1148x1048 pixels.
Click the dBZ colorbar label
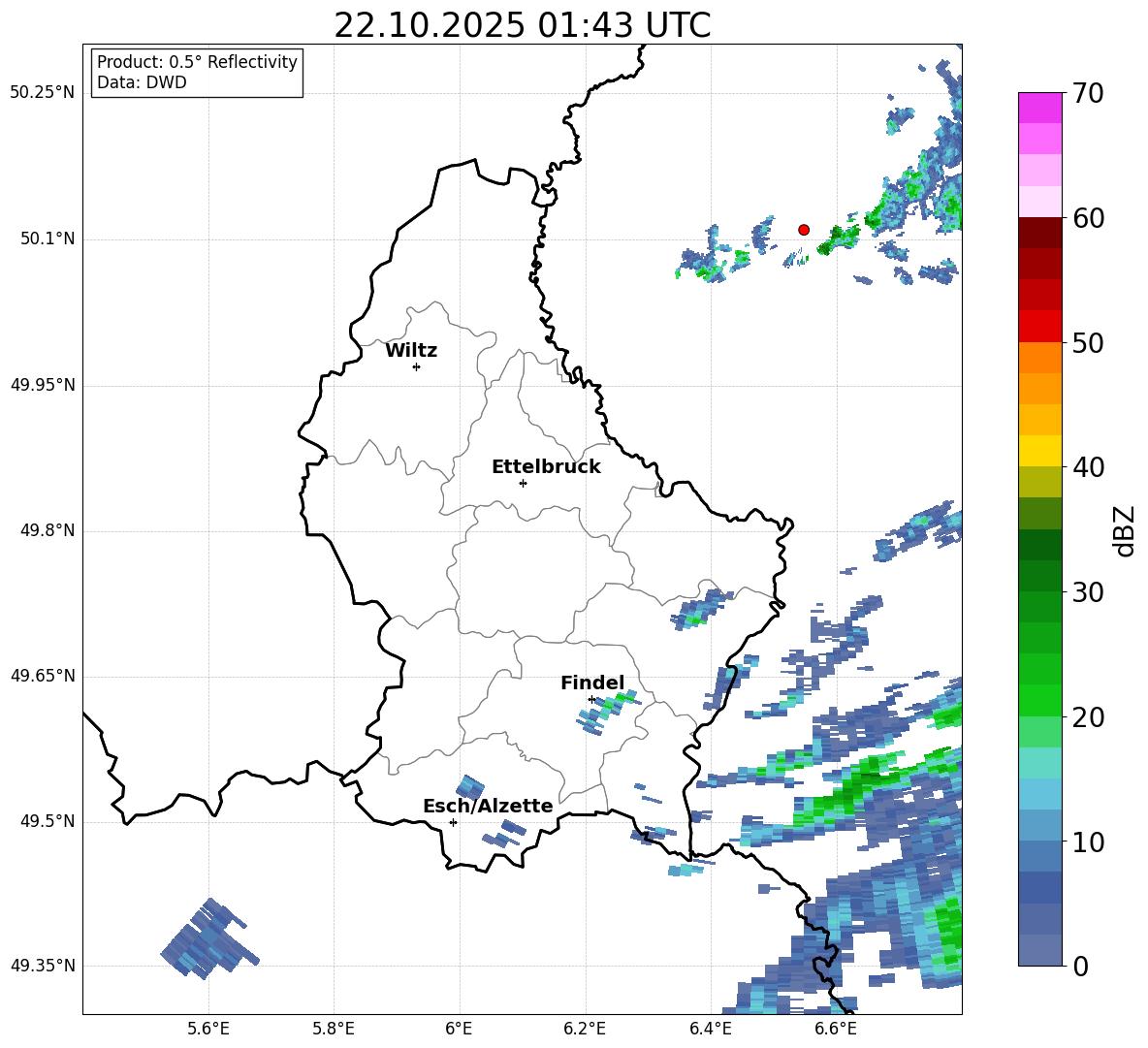(x=1124, y=531)
